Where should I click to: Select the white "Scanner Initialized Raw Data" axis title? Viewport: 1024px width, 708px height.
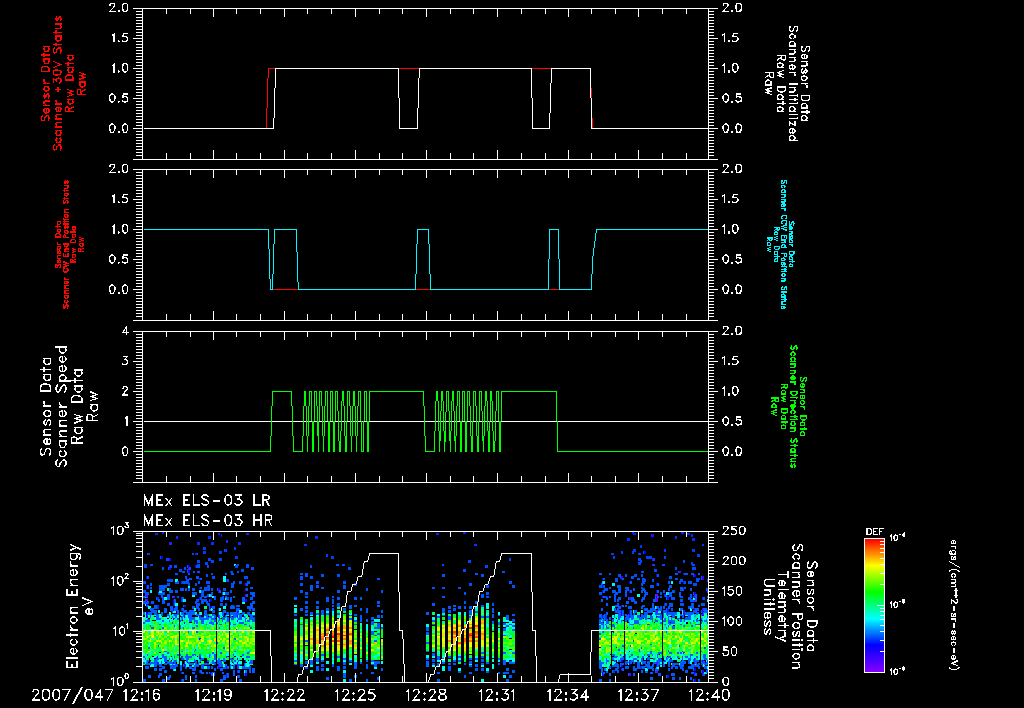786,83
